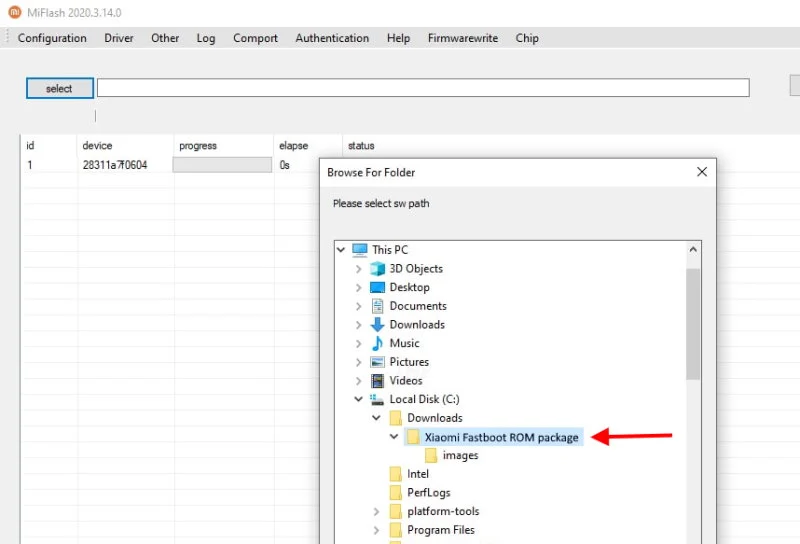The height and width of the screenshot is (544, 800).
Task: Click the Desktop folder icon
Action: pos(378,287)
